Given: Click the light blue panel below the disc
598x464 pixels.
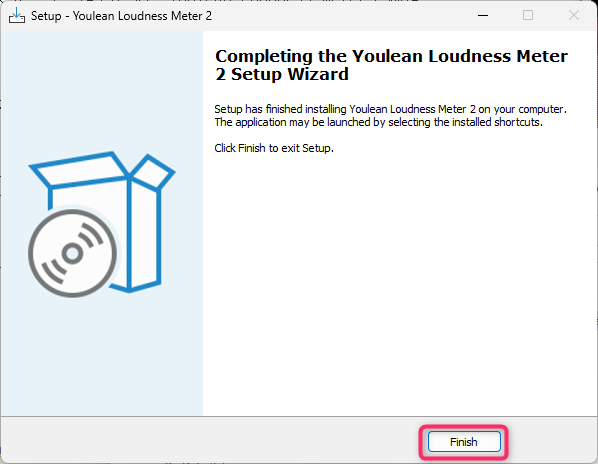Looking at the screenshot, I should [101, 356].
